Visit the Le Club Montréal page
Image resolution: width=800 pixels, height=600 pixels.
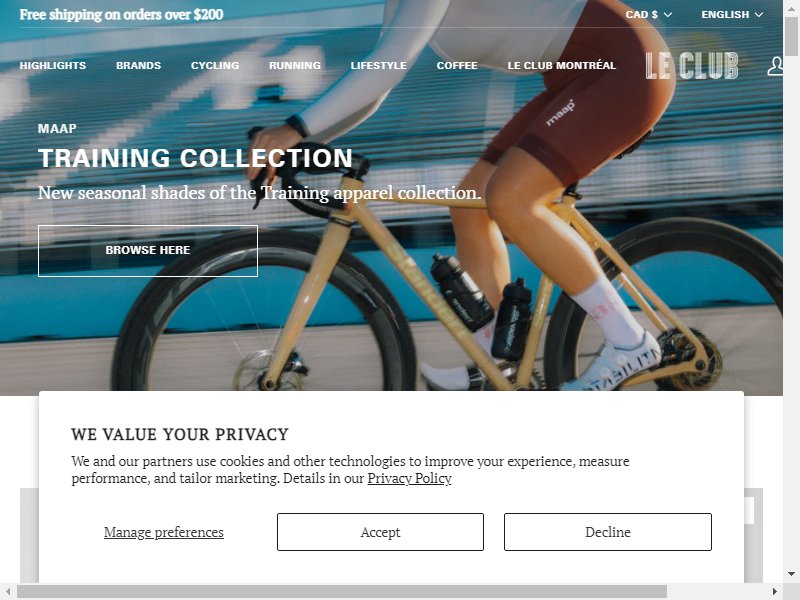562,65
